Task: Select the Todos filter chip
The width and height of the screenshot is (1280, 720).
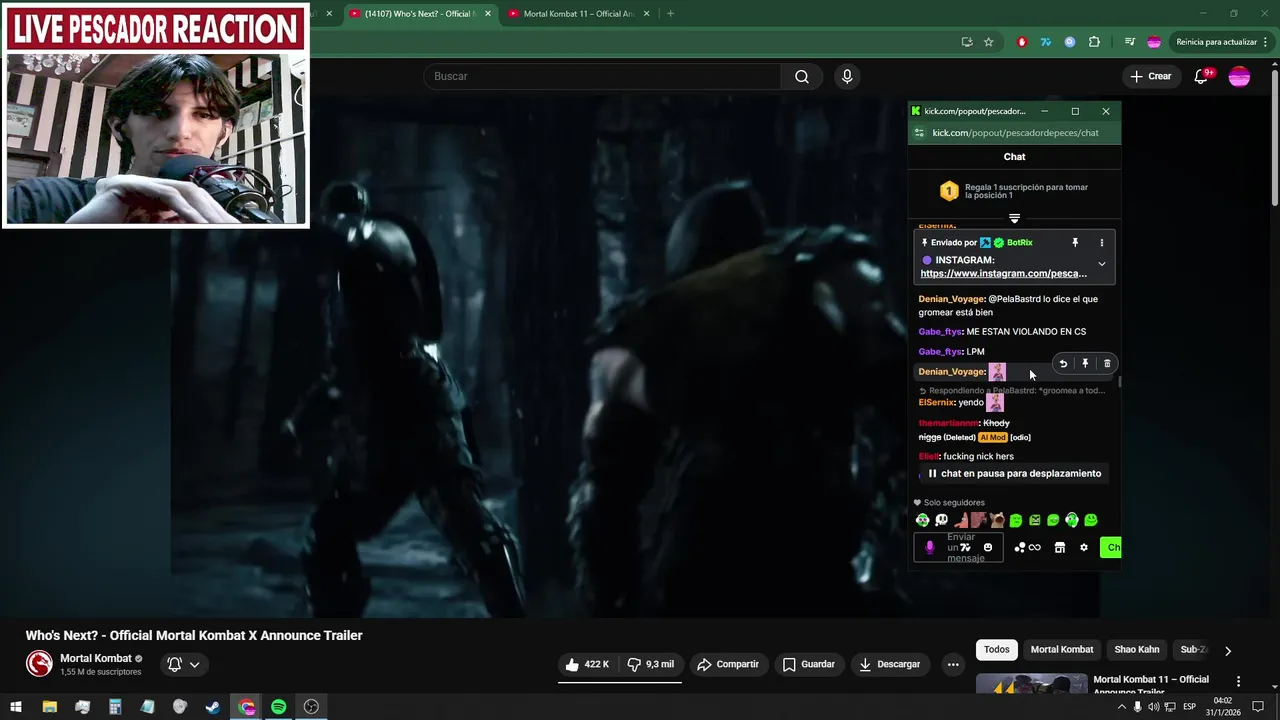Action: tap(997, 650)
